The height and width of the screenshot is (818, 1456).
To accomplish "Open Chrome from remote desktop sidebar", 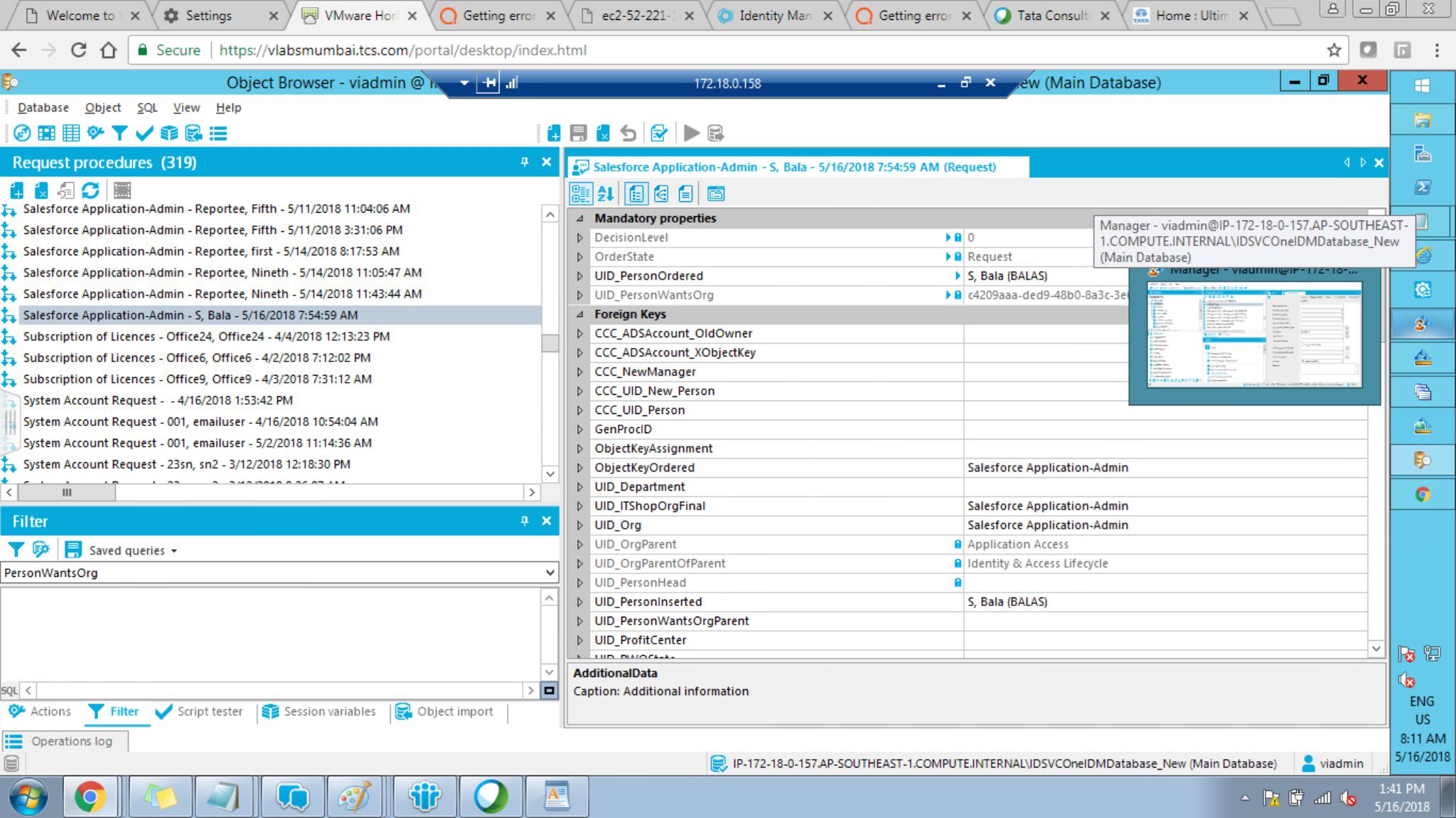I will pyautogui.click(x=1422, y=494).
